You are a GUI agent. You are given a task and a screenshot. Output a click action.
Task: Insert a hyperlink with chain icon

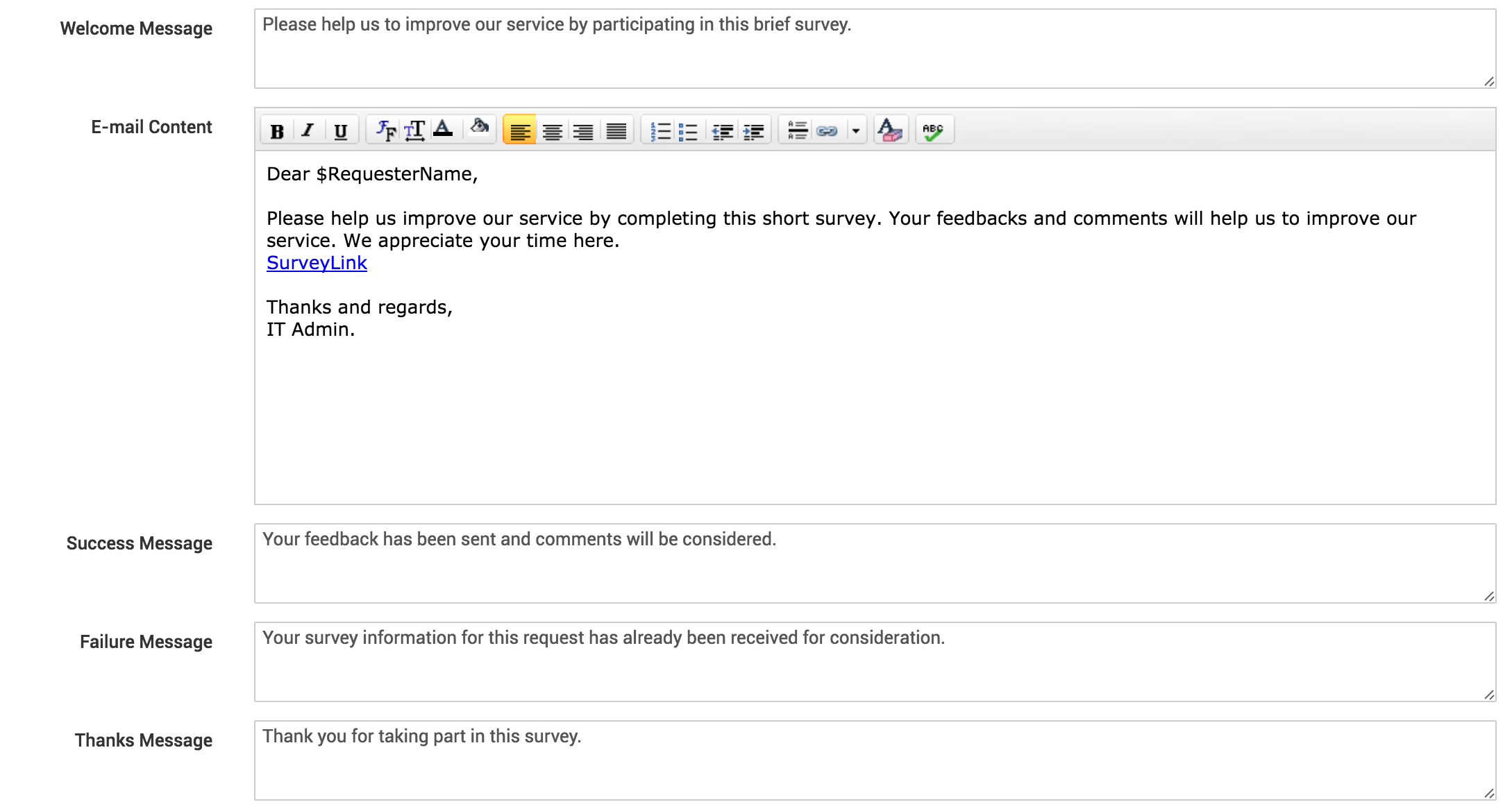[827, 130]
